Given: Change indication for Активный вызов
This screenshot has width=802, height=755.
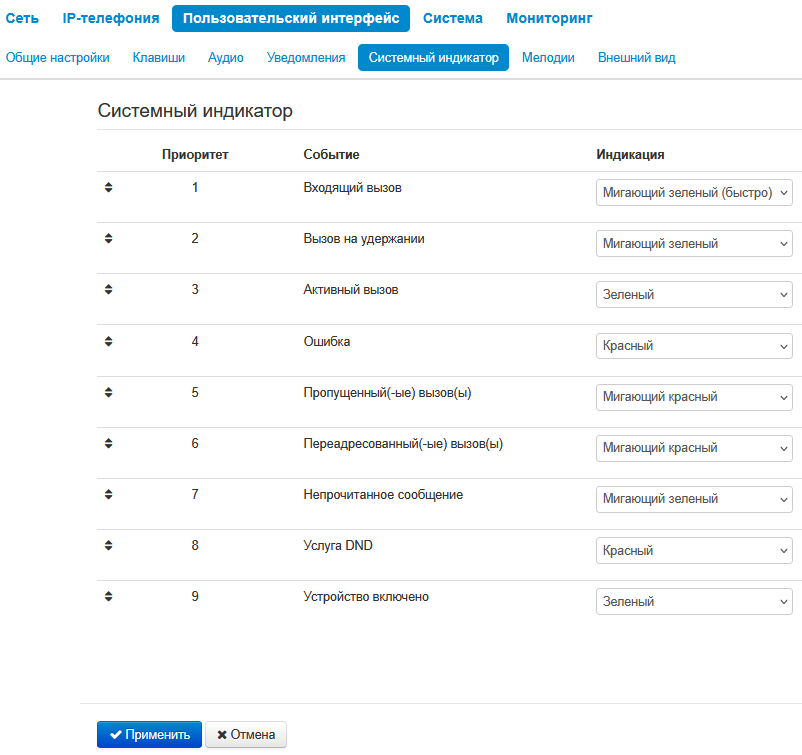Looking at the screenshot, I should [694, 295].
